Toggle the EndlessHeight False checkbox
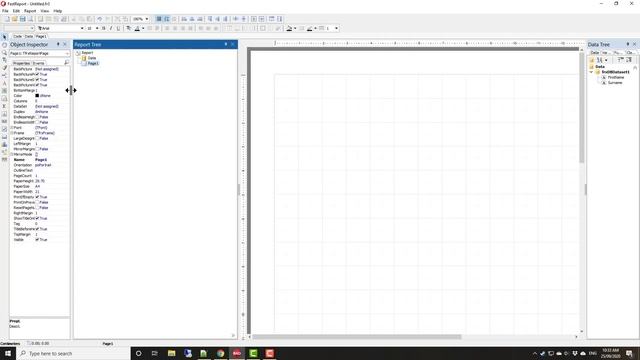640x360 pixels. pos(37,117)
